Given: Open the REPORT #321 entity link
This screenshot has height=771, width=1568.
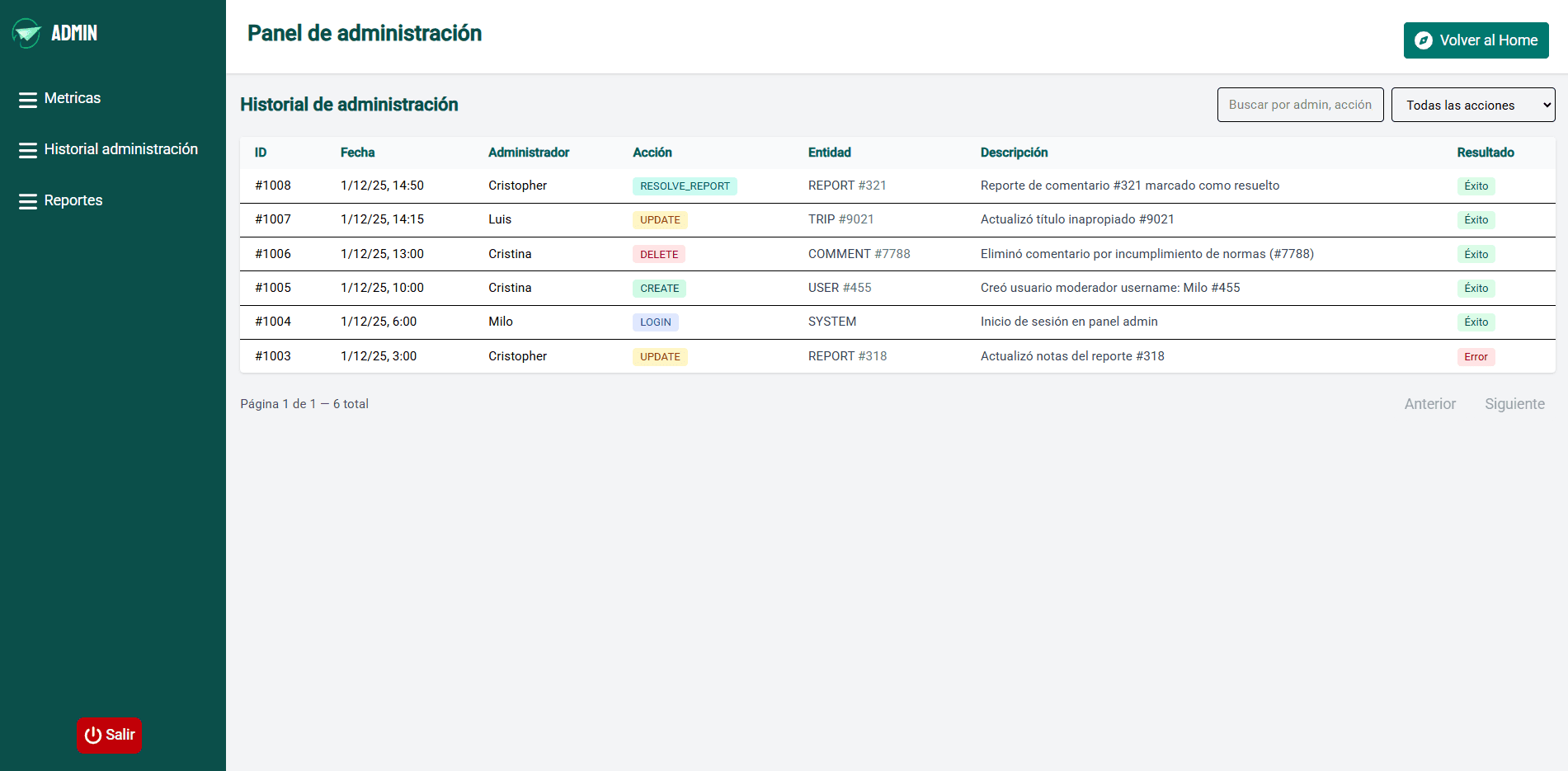Looking at the screenshot, I should (847, 186).
